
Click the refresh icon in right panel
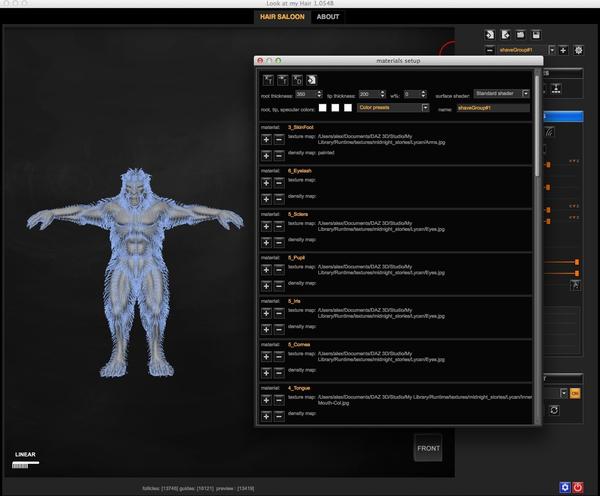(554, 410)
